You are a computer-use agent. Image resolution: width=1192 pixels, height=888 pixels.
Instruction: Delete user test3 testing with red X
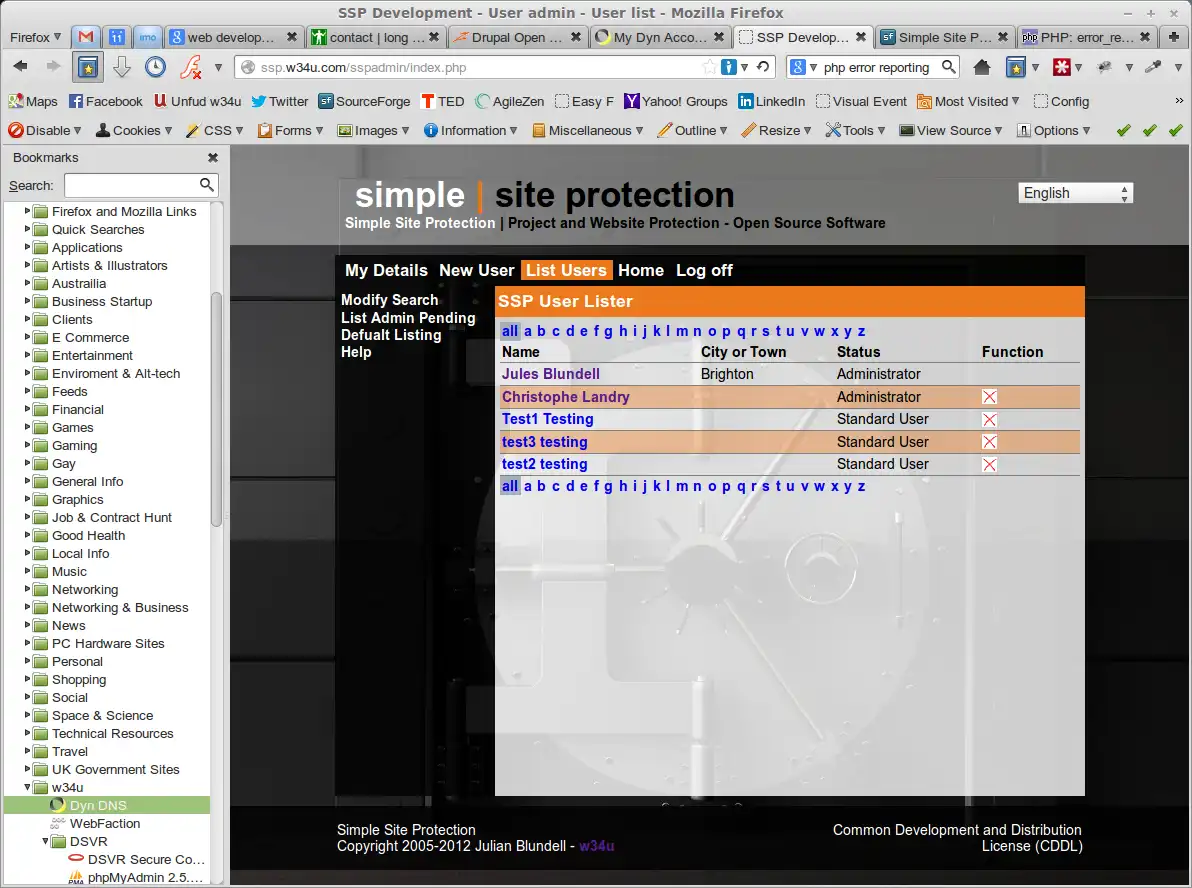[x=989, y=442]
